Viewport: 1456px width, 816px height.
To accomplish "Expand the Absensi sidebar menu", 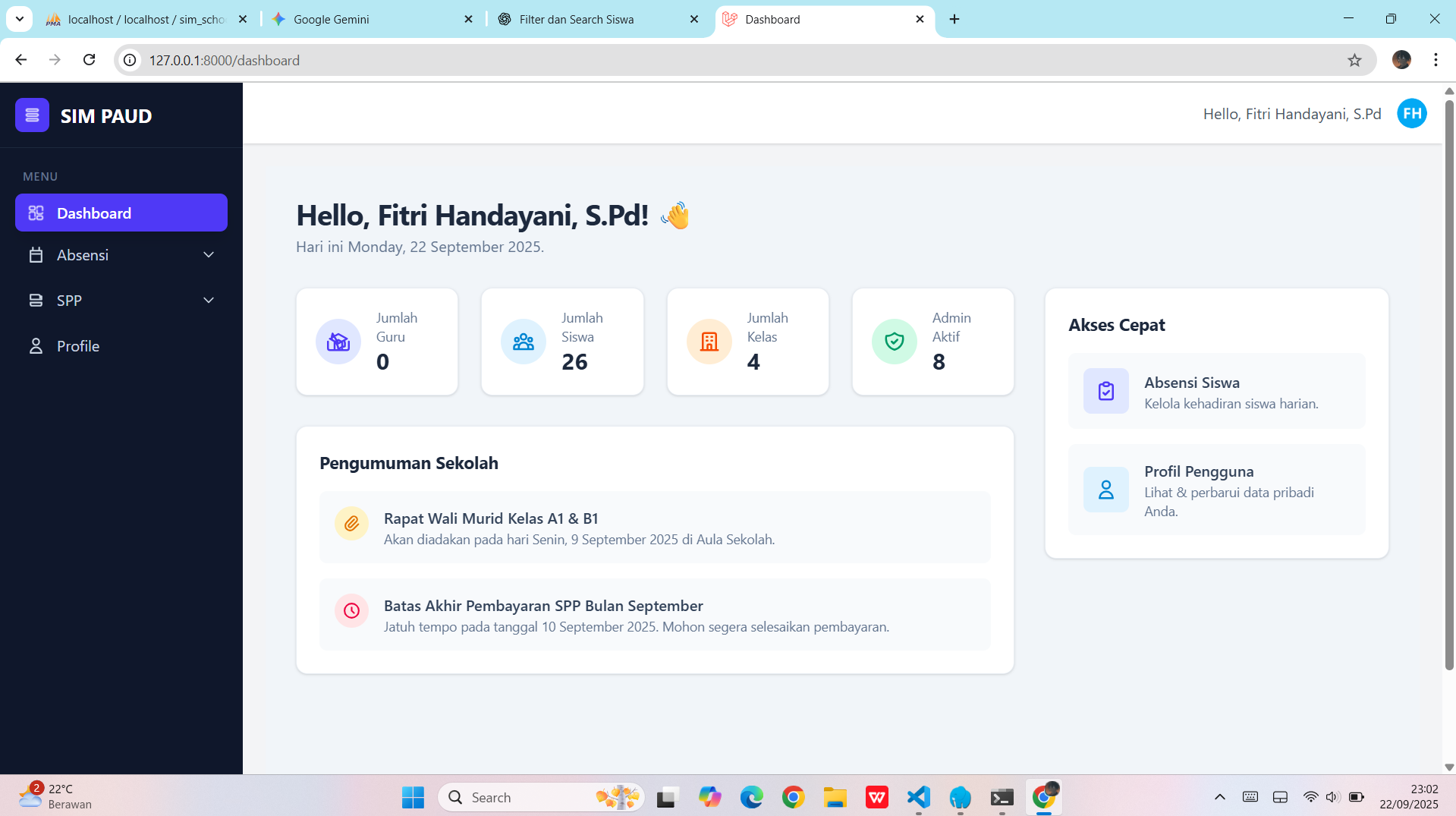I will click(121, 255).
